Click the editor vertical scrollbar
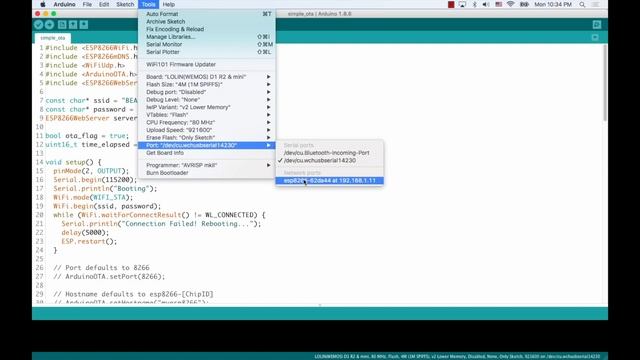 click(x=604, y=83)
